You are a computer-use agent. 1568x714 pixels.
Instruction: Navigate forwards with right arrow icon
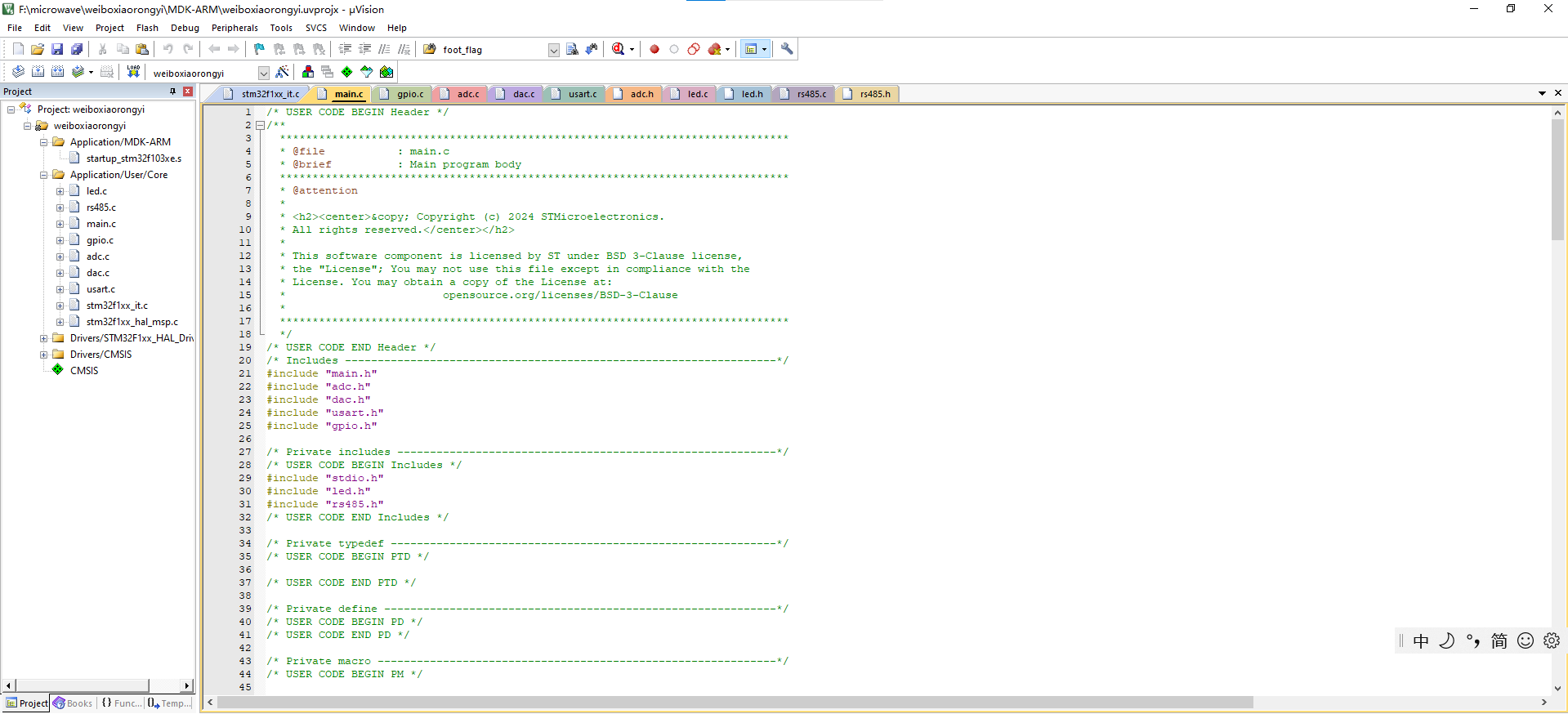(x=234, y=49)
